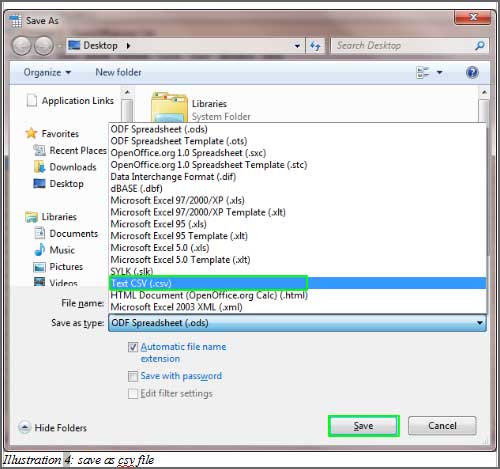Click the Libraries system folder icon

pos(169,108)
